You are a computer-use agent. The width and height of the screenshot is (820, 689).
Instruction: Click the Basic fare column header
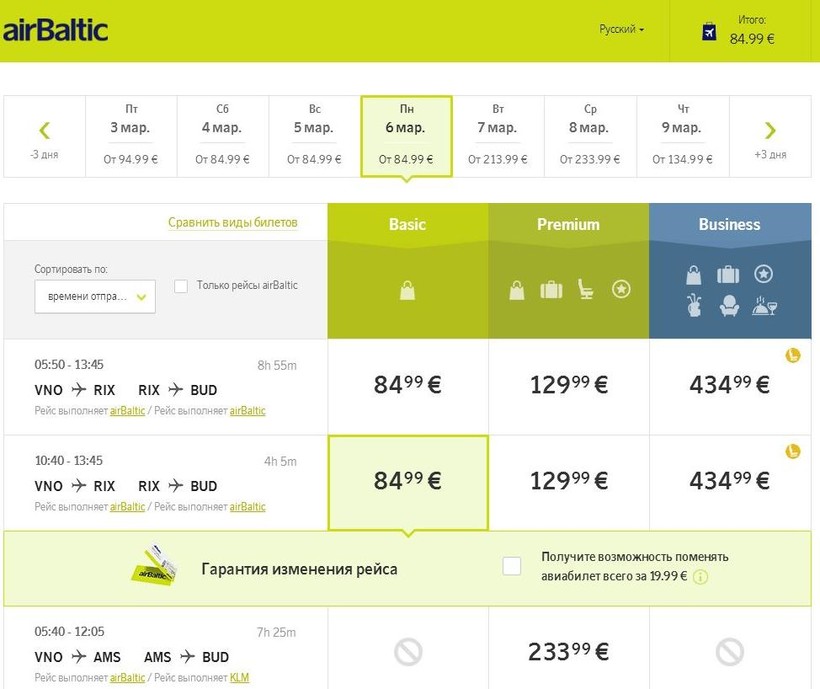pyautogui.click(x=407, y=224)
